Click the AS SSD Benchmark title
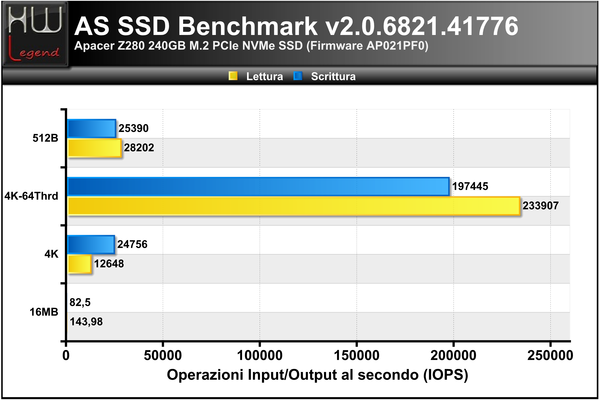 click(296, 26)
